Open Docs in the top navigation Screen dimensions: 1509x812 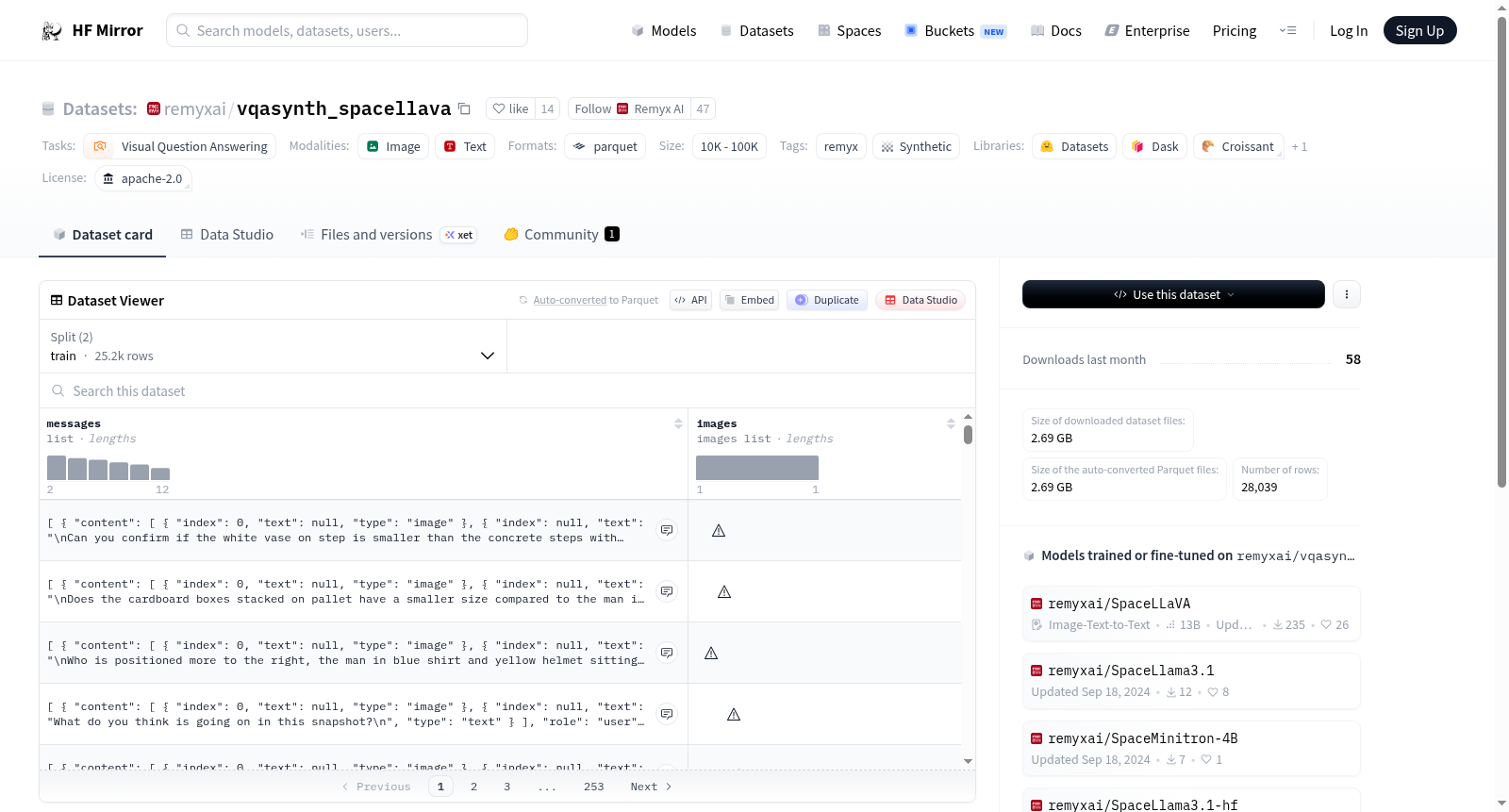(x=1055, y=31)
